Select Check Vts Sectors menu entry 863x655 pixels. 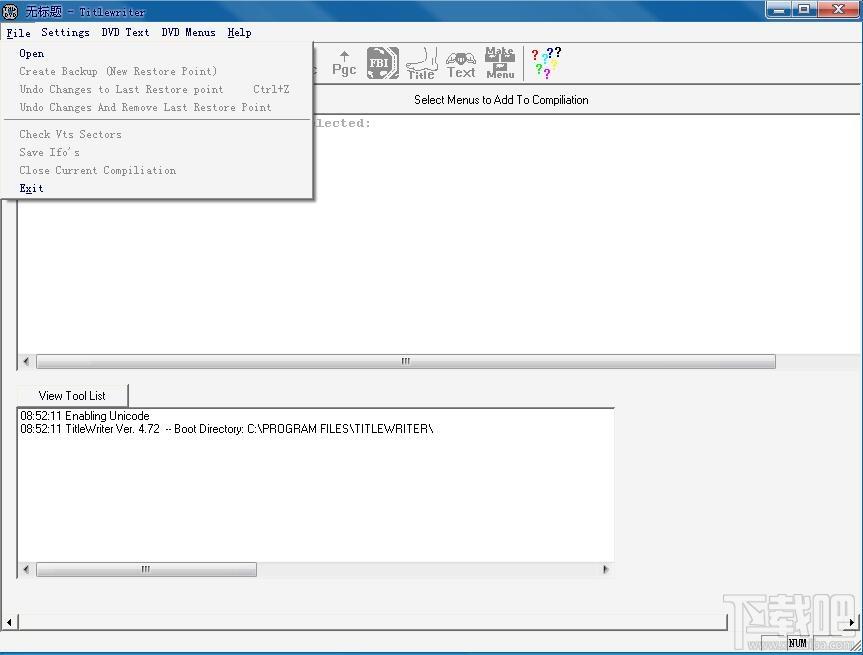(157, 134)
